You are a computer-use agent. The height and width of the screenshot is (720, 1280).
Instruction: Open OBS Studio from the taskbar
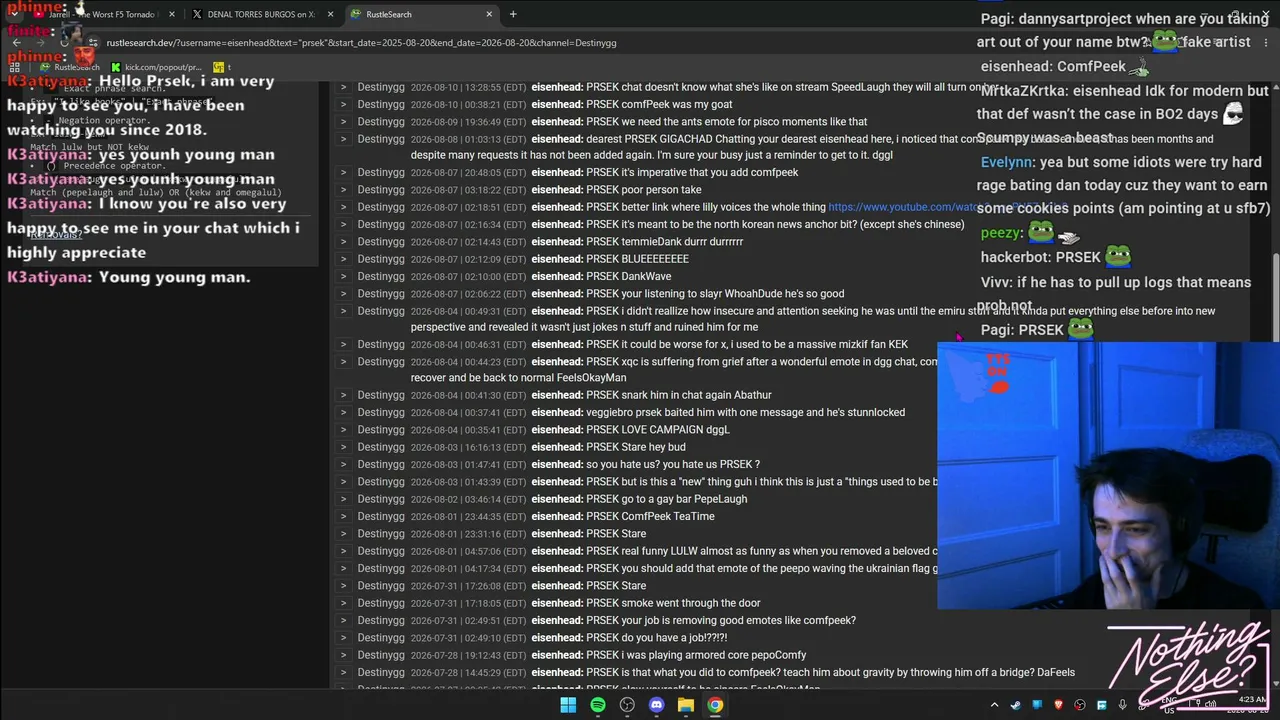[627, 705]
